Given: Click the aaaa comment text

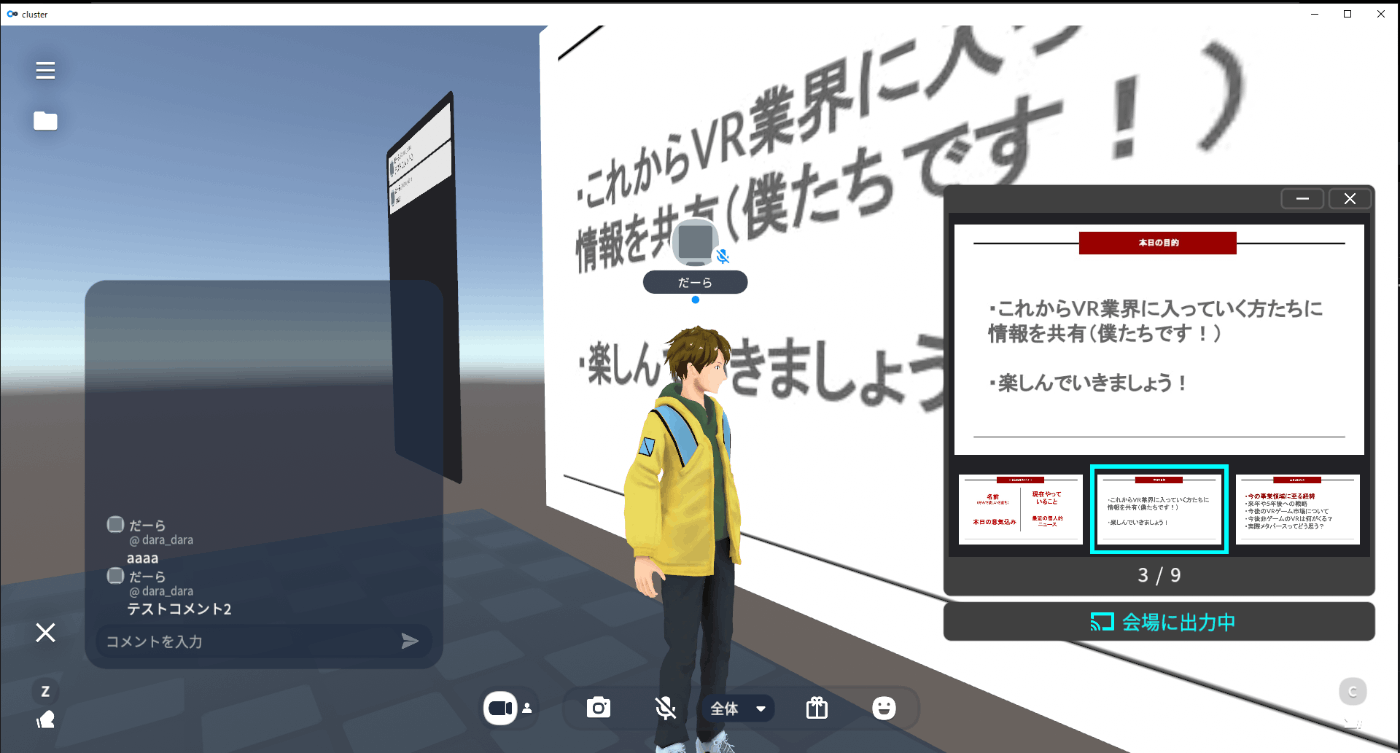Looking at the screenshot, I should pyautogui.click(x=143, y=558).
